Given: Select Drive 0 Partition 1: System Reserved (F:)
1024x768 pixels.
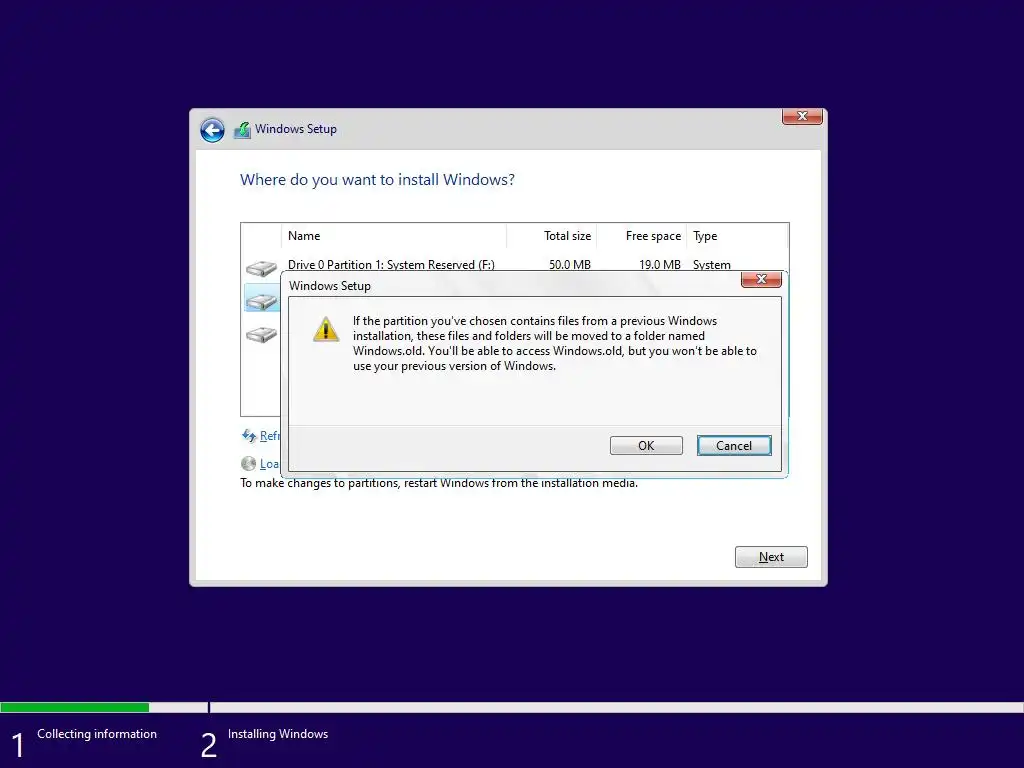Looking at the screenshot, I should 391,264.
